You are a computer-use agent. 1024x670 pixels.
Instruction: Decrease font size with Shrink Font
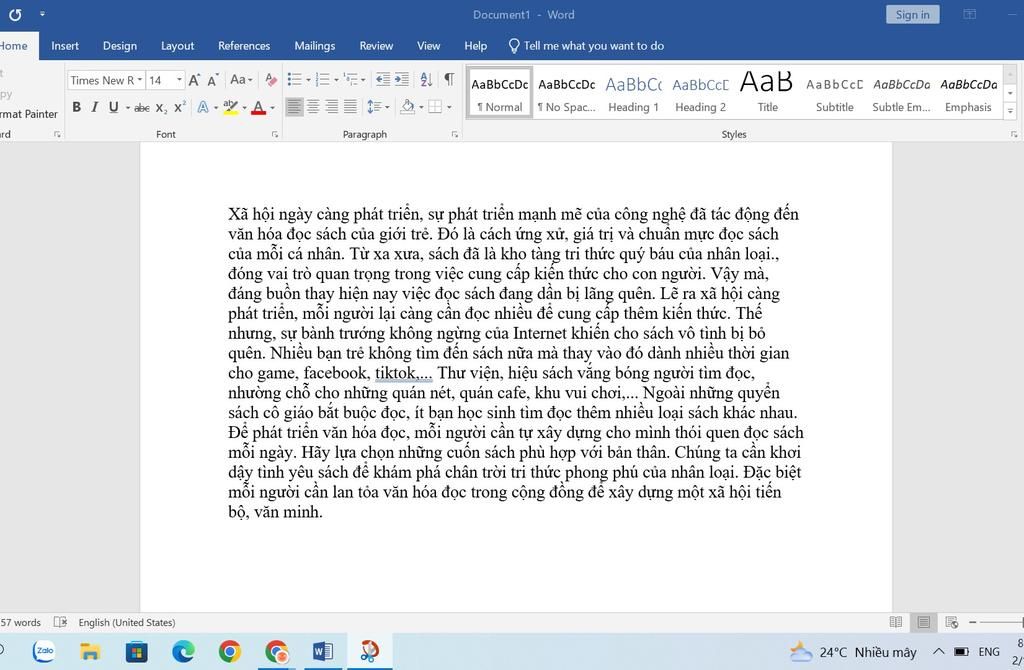click(212, 80)
